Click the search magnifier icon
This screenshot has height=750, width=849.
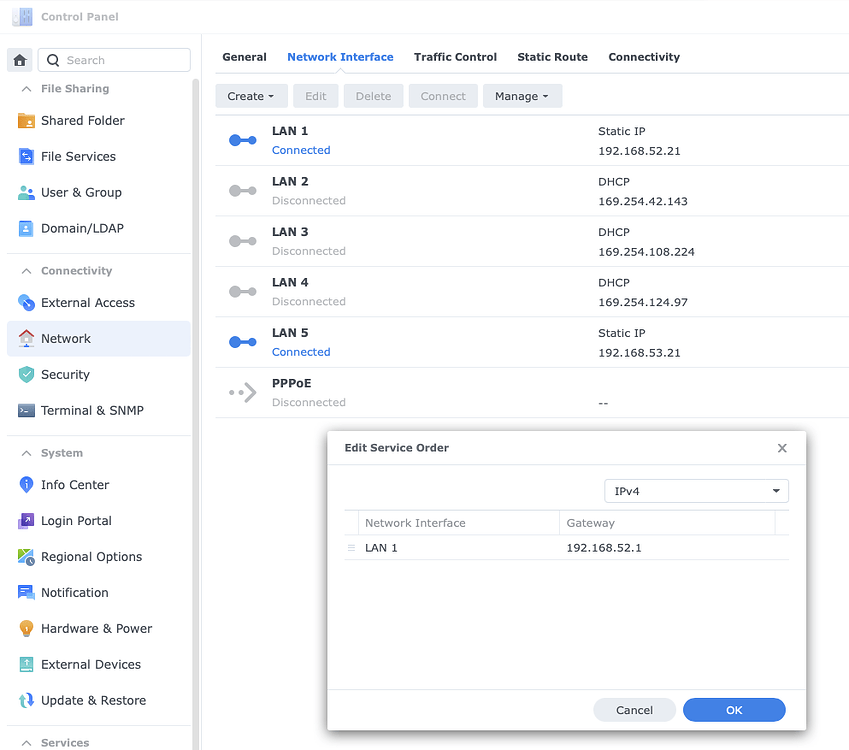(x=53, y=60)
